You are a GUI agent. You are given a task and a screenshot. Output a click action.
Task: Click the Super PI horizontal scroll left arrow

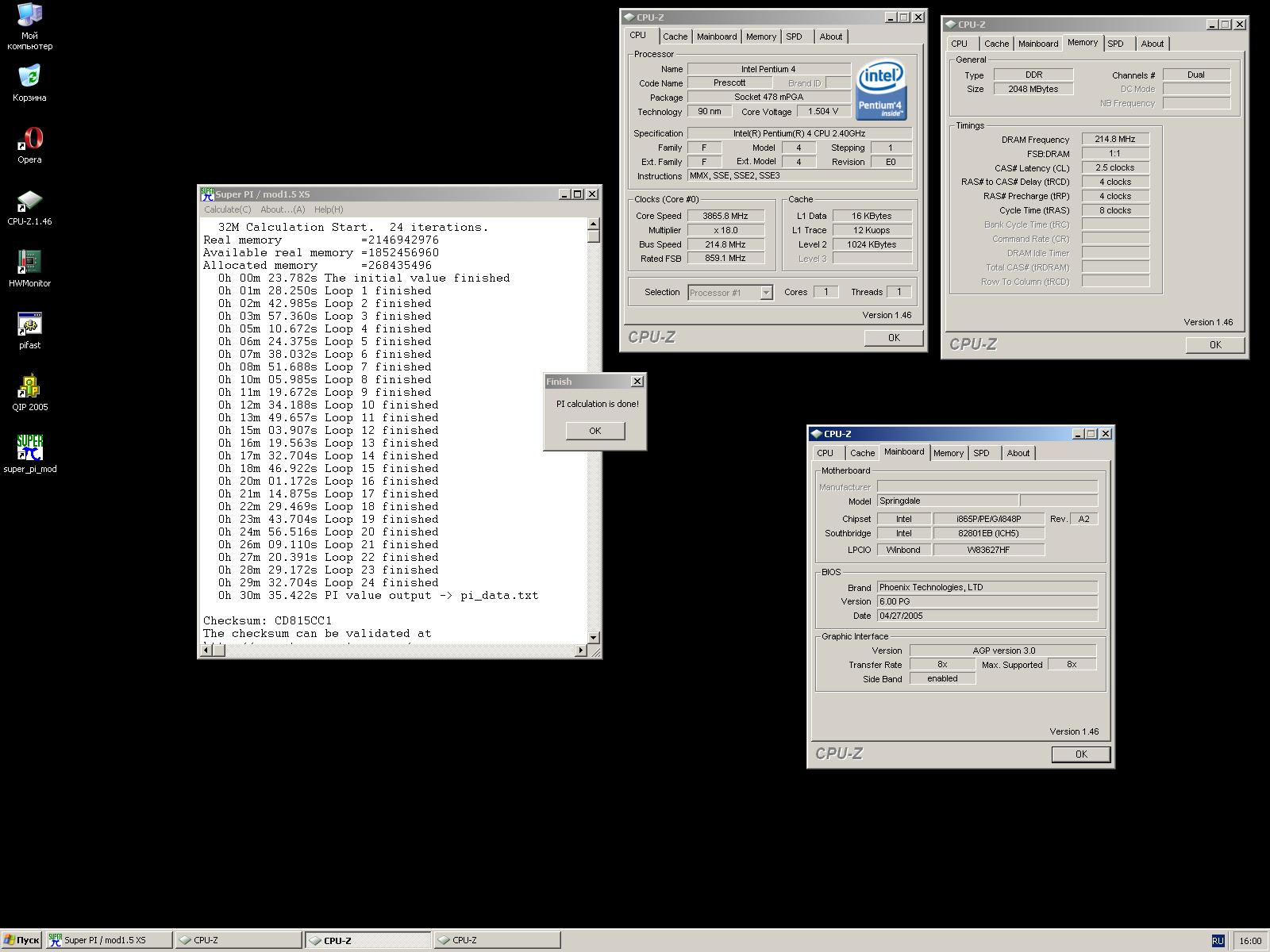206,651
